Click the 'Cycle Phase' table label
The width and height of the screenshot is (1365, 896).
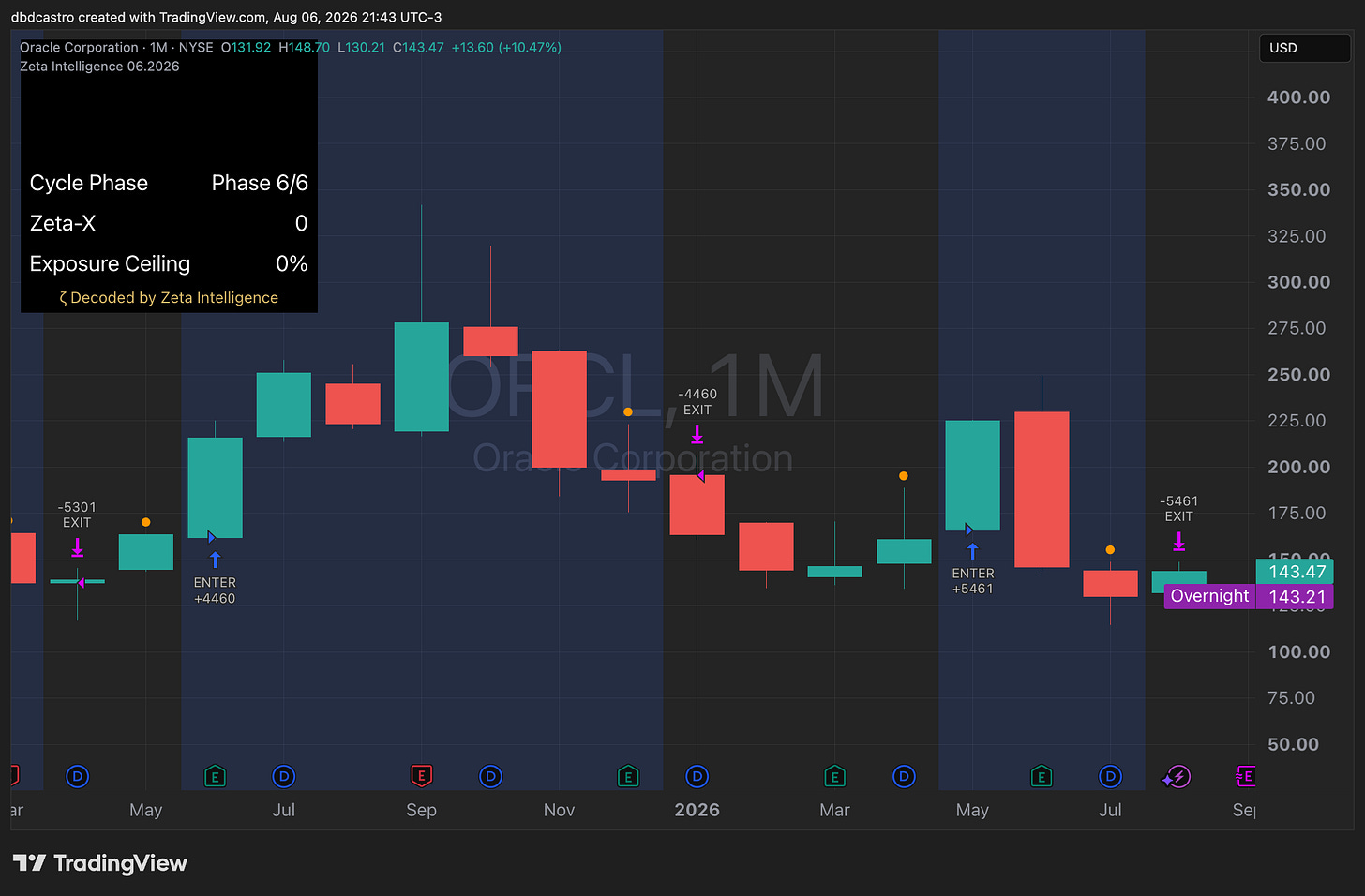(89, 183)
